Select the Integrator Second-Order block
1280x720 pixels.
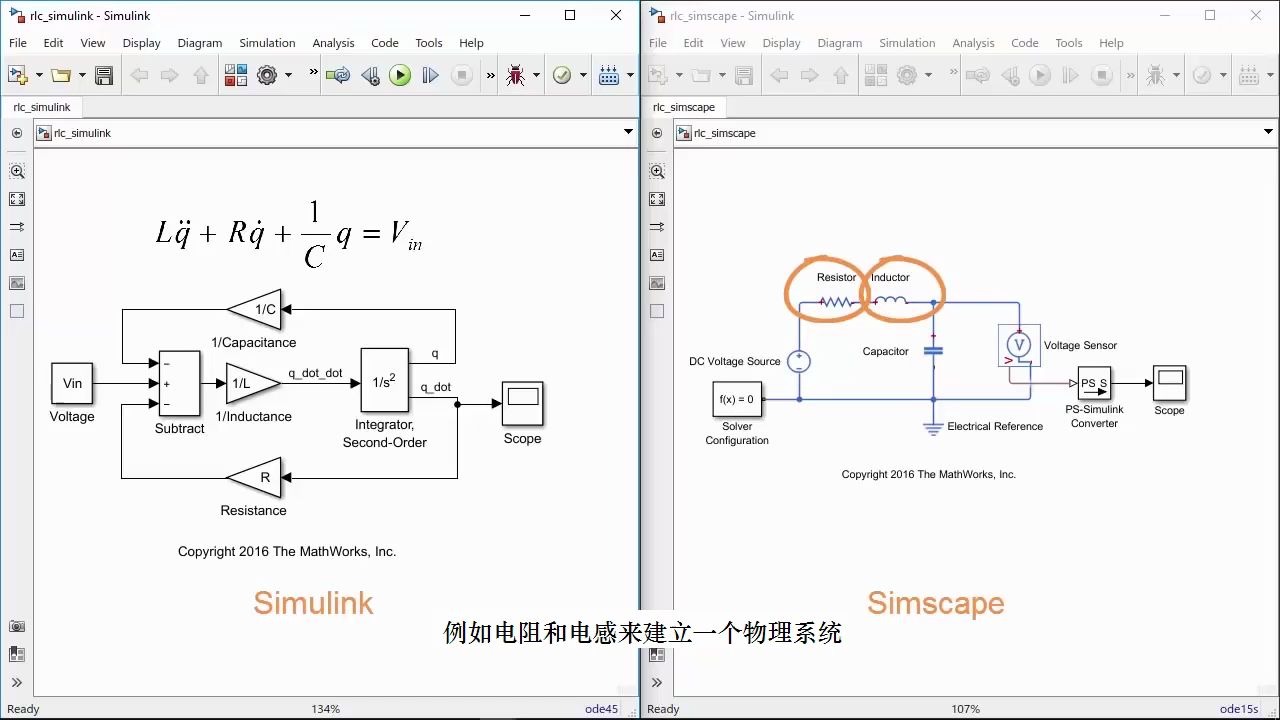pyautogui.click(x=384, y=380)
